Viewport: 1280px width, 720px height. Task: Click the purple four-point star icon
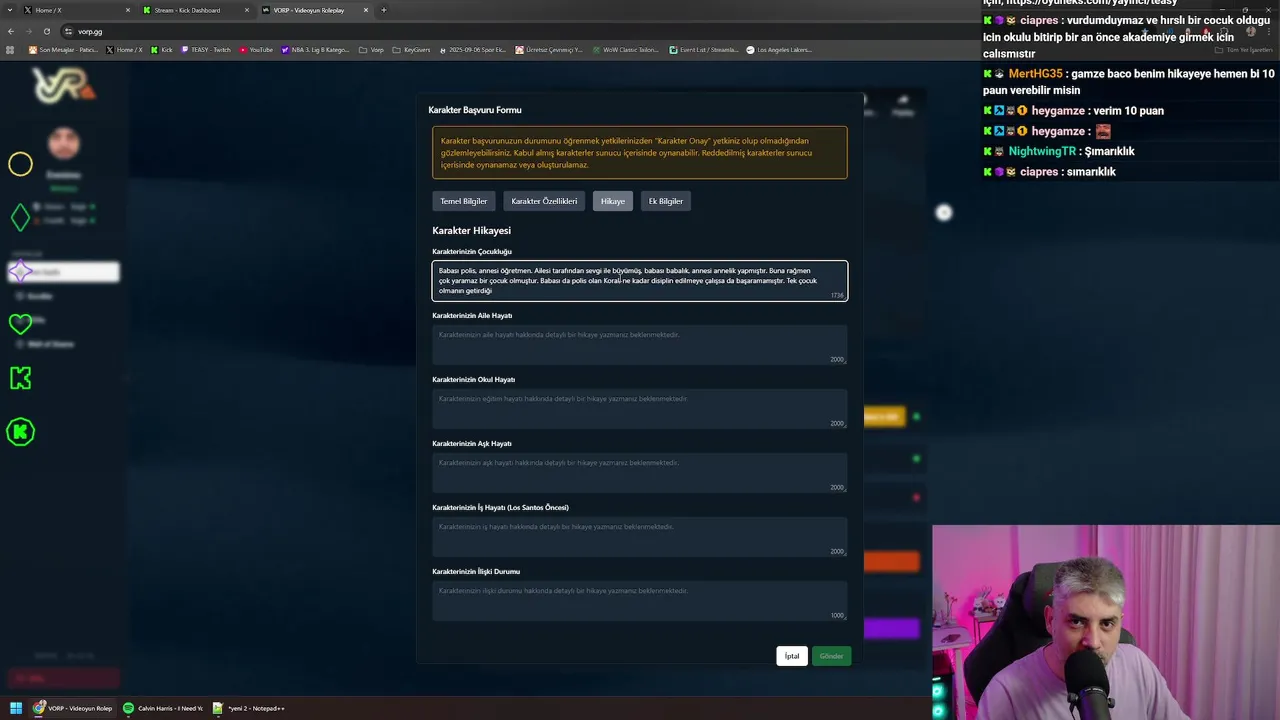tap(20, 271)
